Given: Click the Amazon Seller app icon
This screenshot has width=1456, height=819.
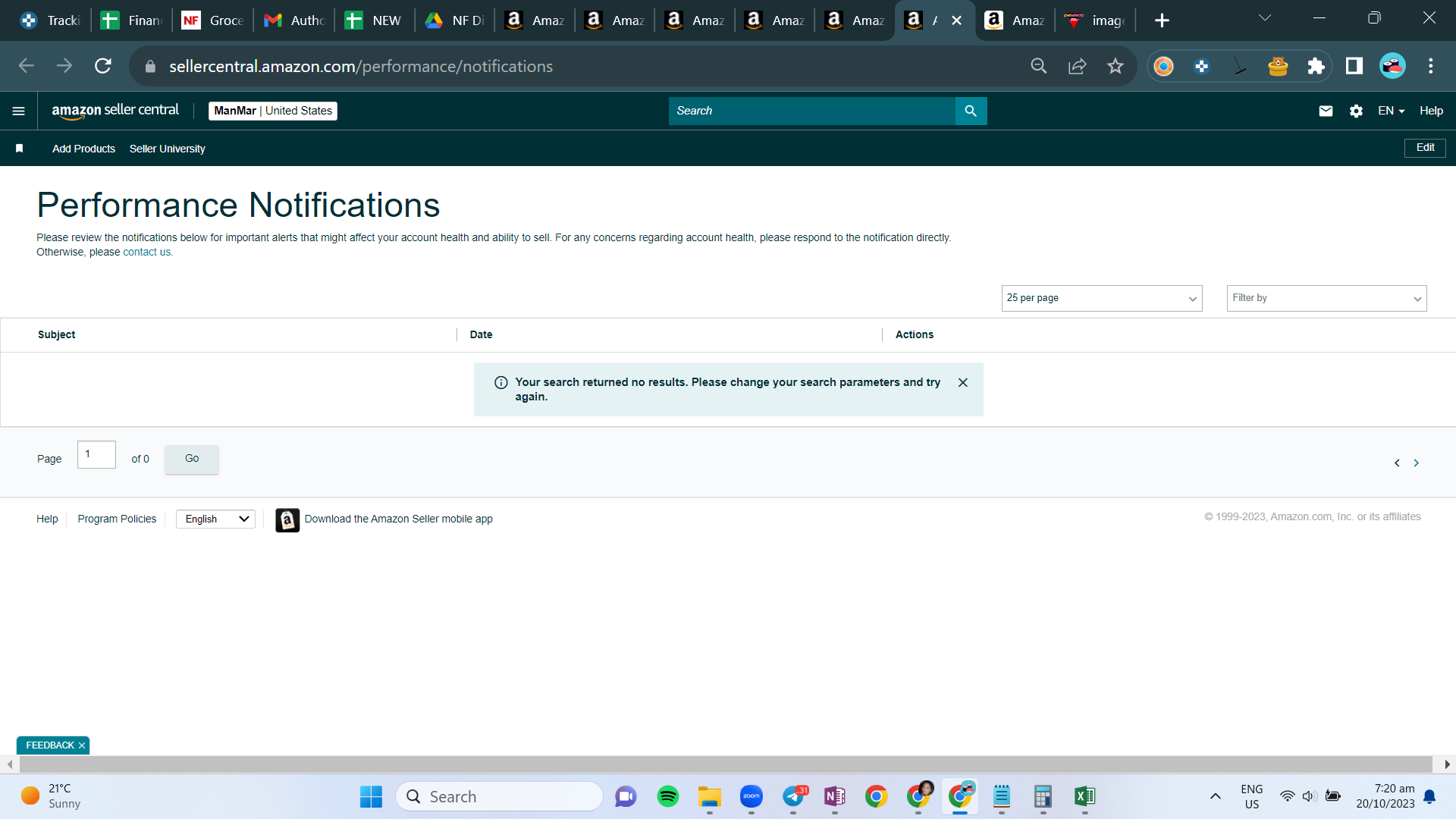Looking at the screenshot, I should [287, 520].
